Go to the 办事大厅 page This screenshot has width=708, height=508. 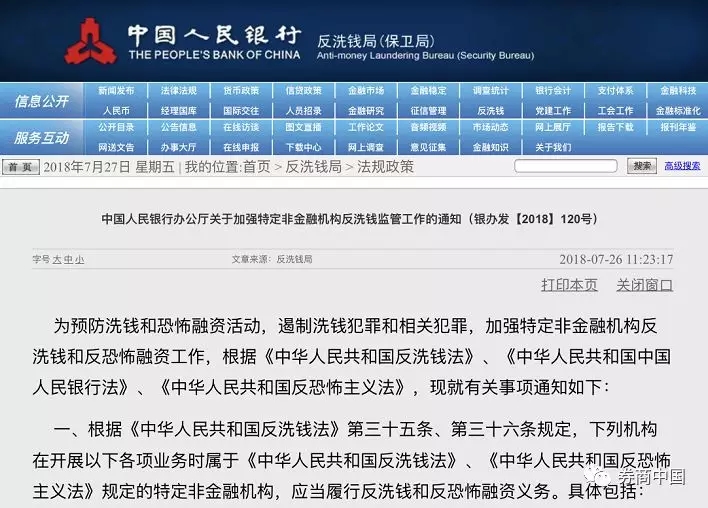tap(179, 147)
